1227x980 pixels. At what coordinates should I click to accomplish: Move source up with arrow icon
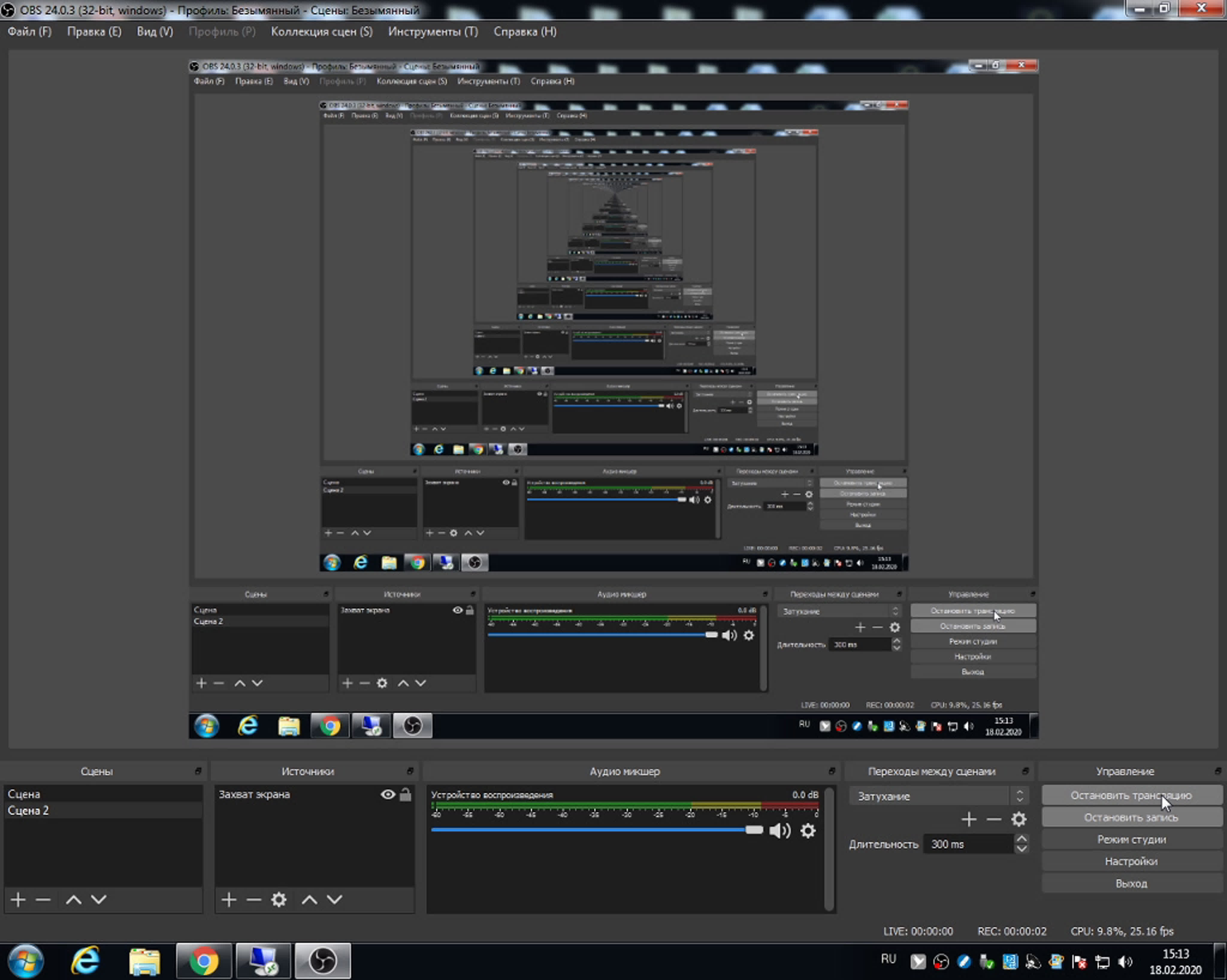[309, 900]
